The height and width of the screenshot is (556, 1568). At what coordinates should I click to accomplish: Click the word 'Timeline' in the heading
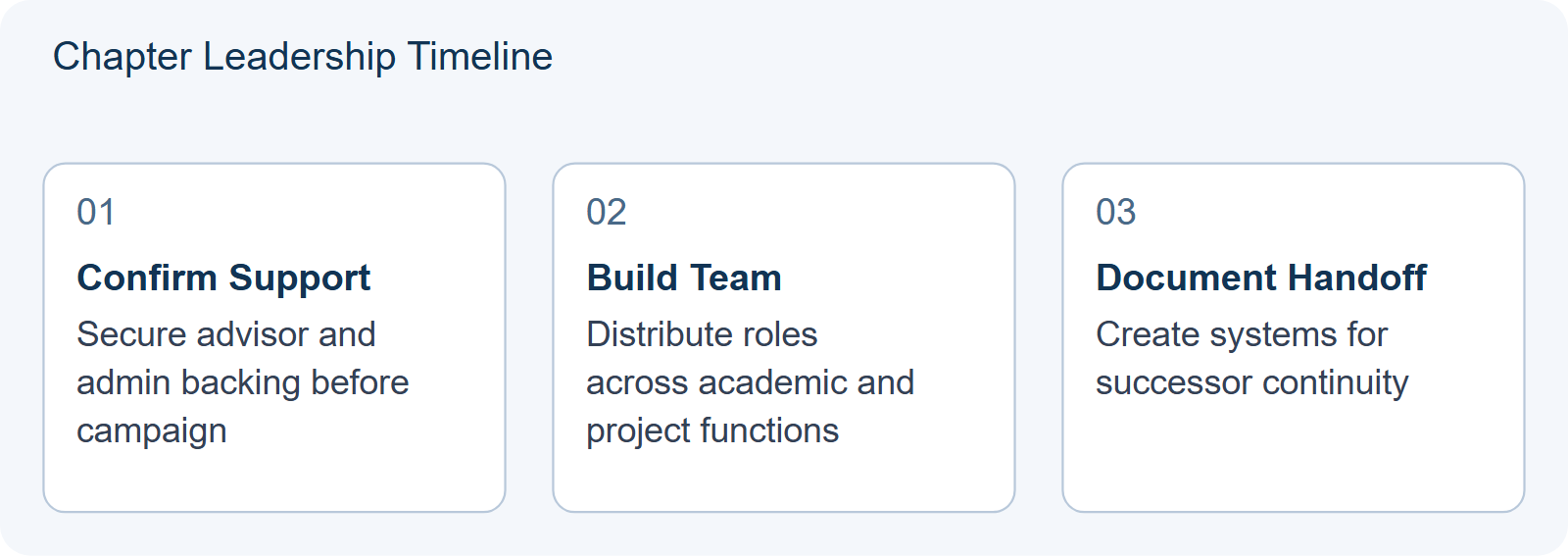tap(480, 57)
